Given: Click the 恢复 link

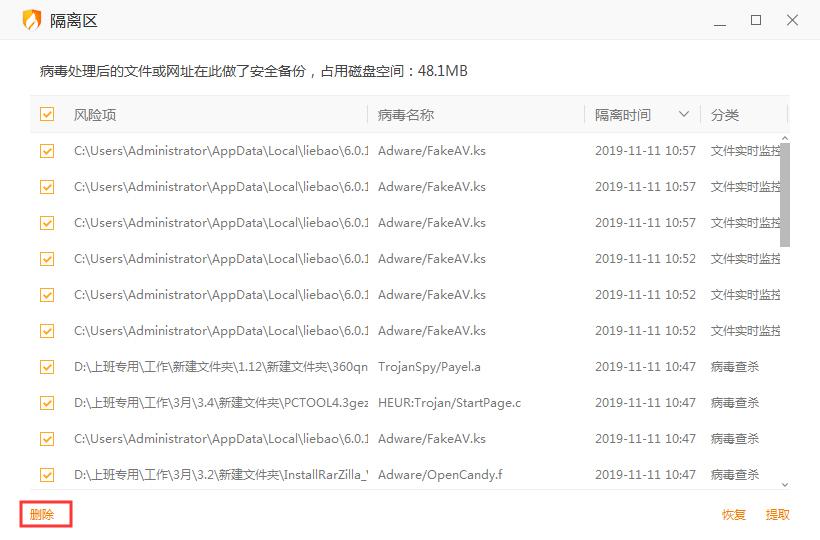Looking at the screenshot, I should coord(734,515).
